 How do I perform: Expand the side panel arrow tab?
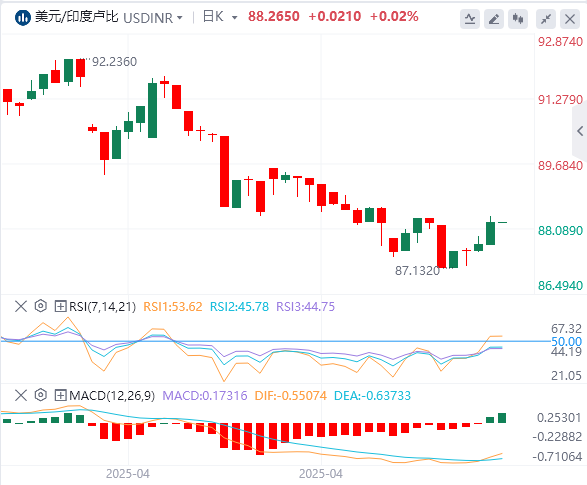click(x=580, y=131)
